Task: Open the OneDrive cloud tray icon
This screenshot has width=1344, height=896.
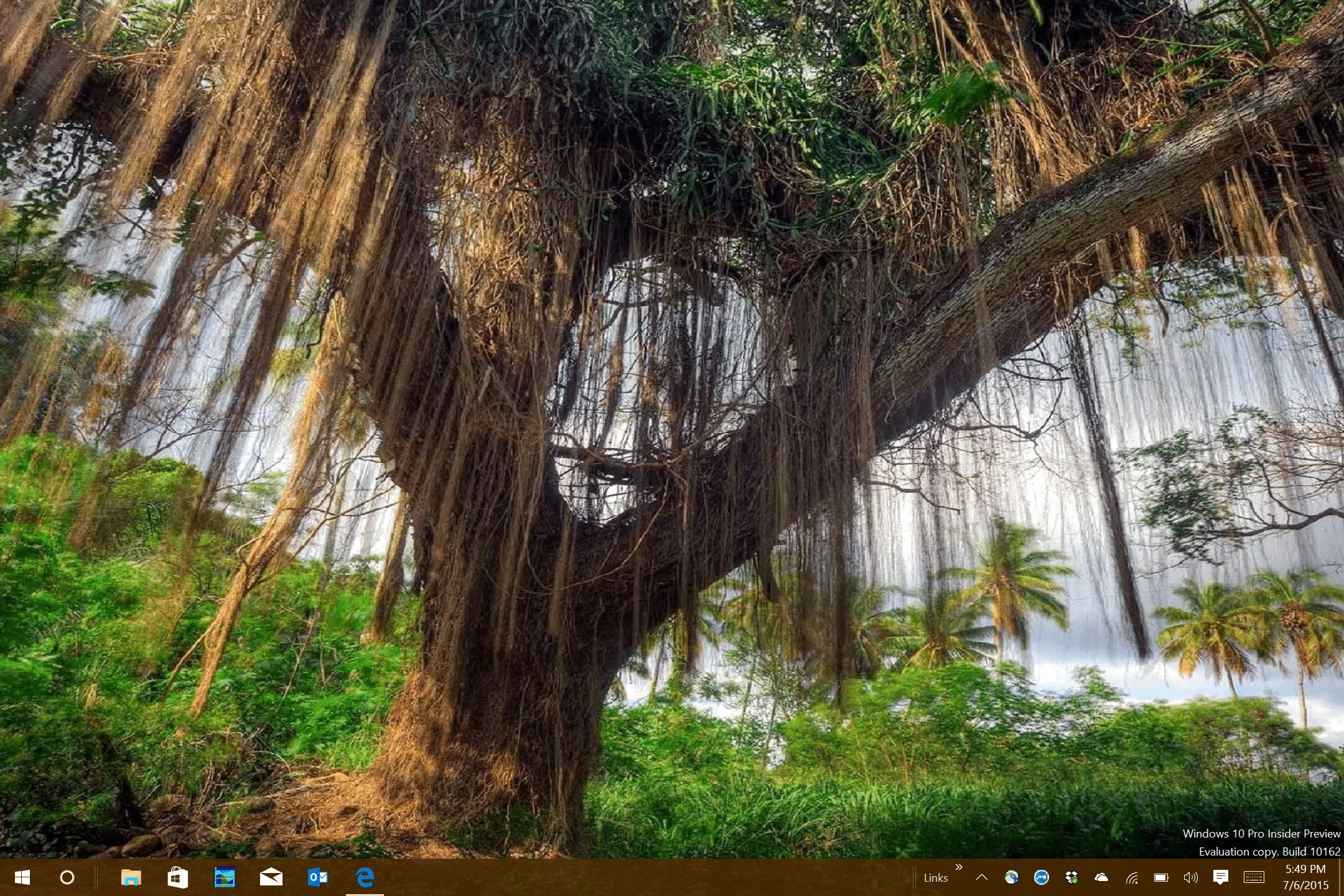Action: coord(1101,877)
